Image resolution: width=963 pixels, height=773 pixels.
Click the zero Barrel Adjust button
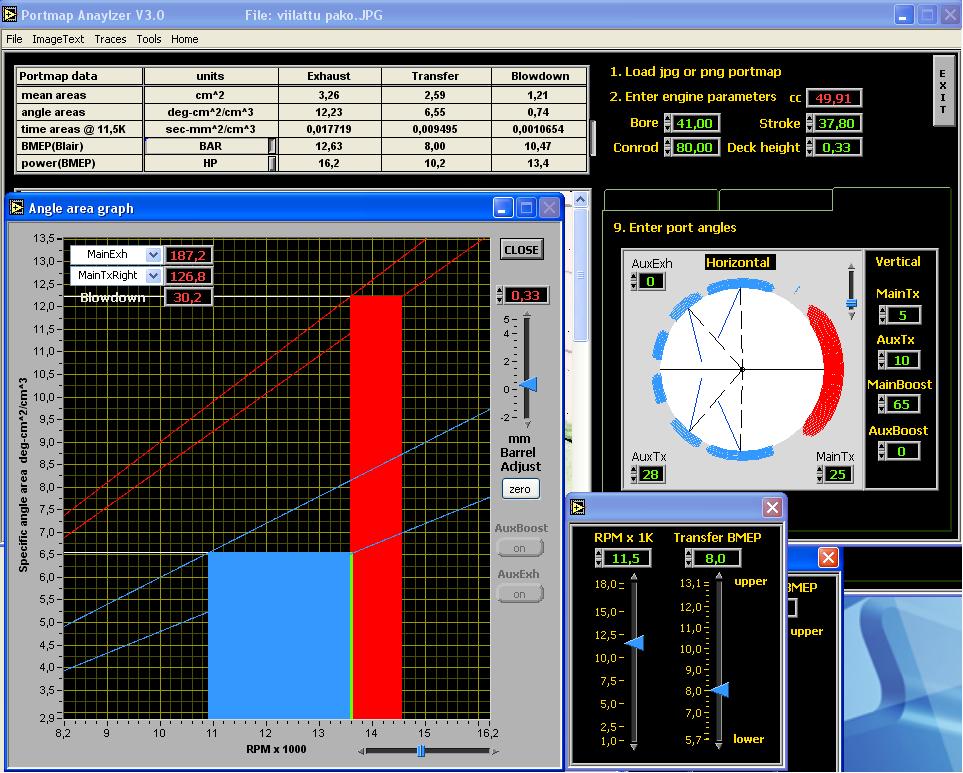[520, 489]
